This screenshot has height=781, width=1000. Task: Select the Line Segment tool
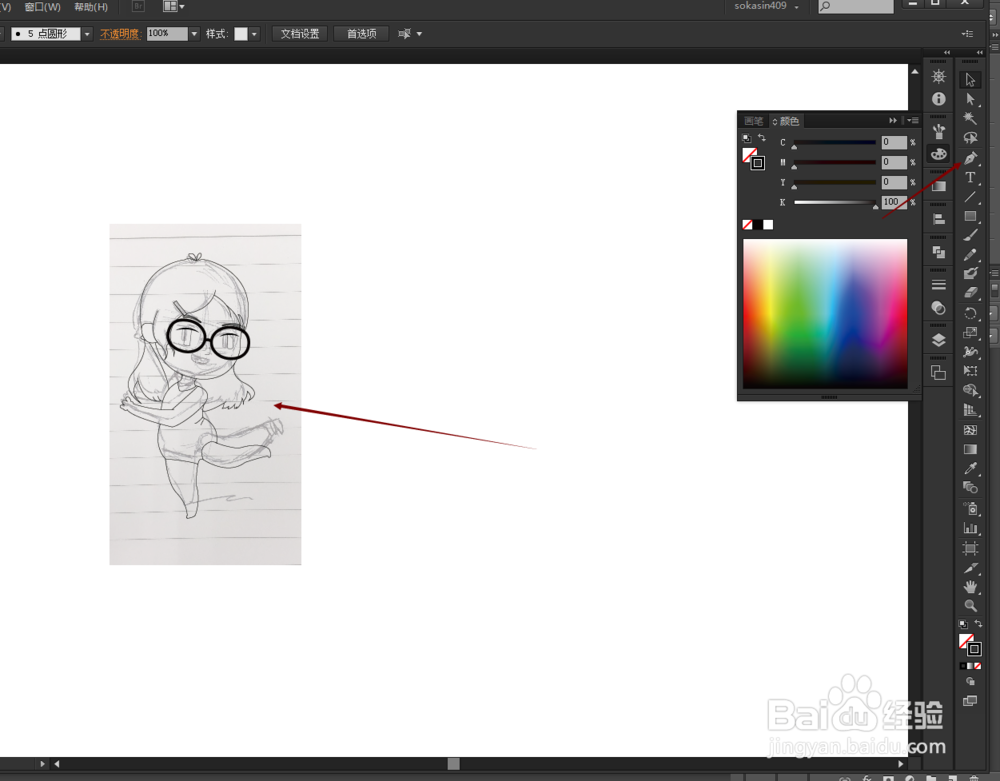coord(970,196)
